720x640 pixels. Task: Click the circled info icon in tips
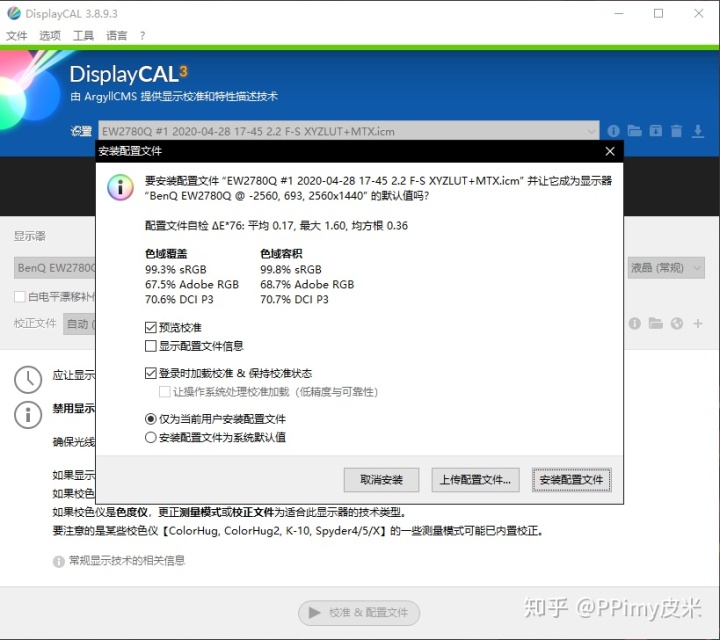(x=28, y=415)
